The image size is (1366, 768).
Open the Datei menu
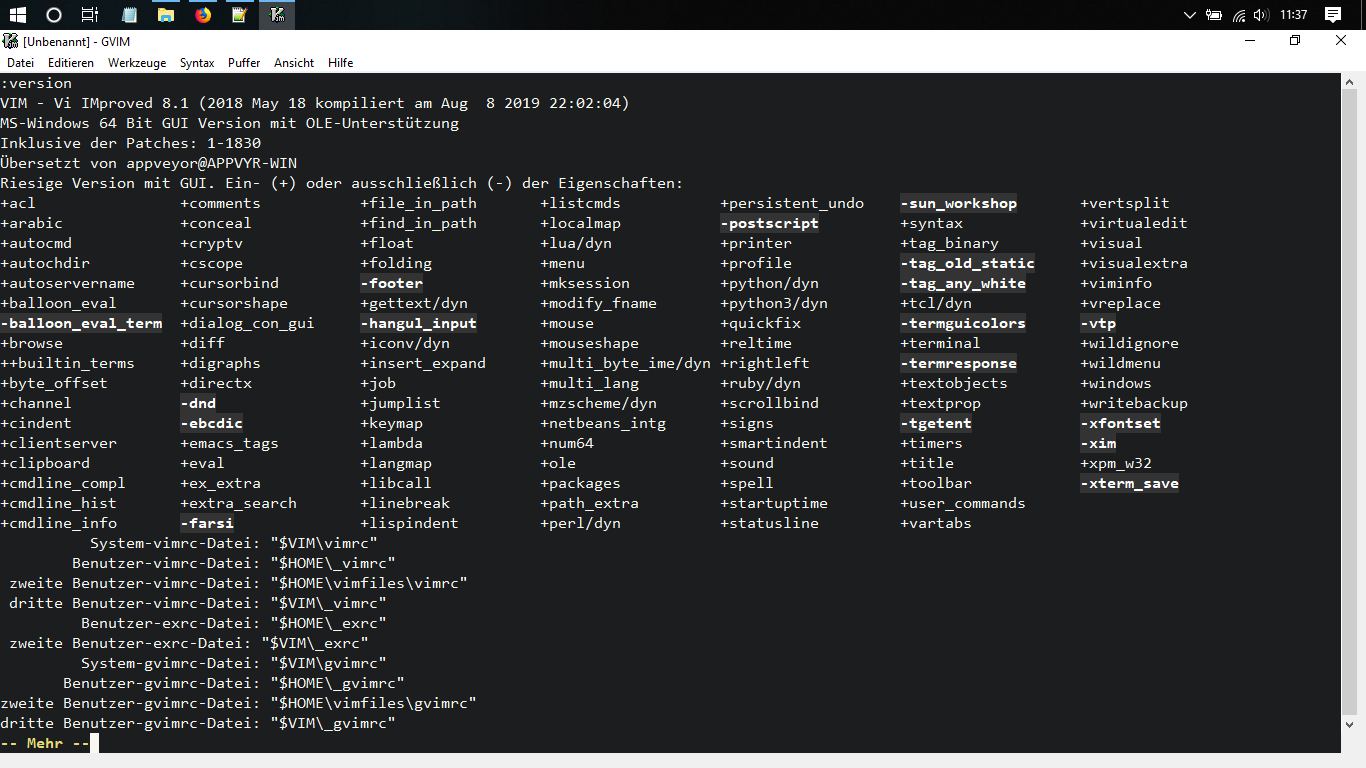(x=20, y=62)
